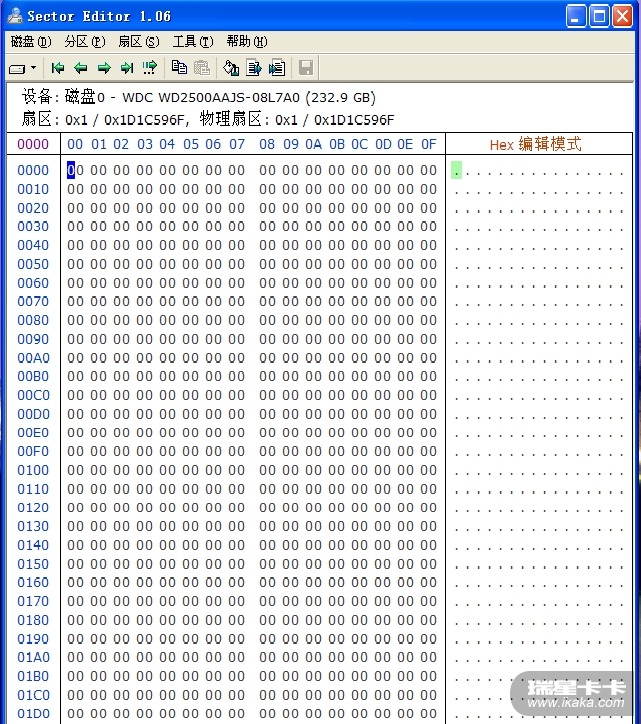Open the 帮助(H) menu

click(247, 42)
